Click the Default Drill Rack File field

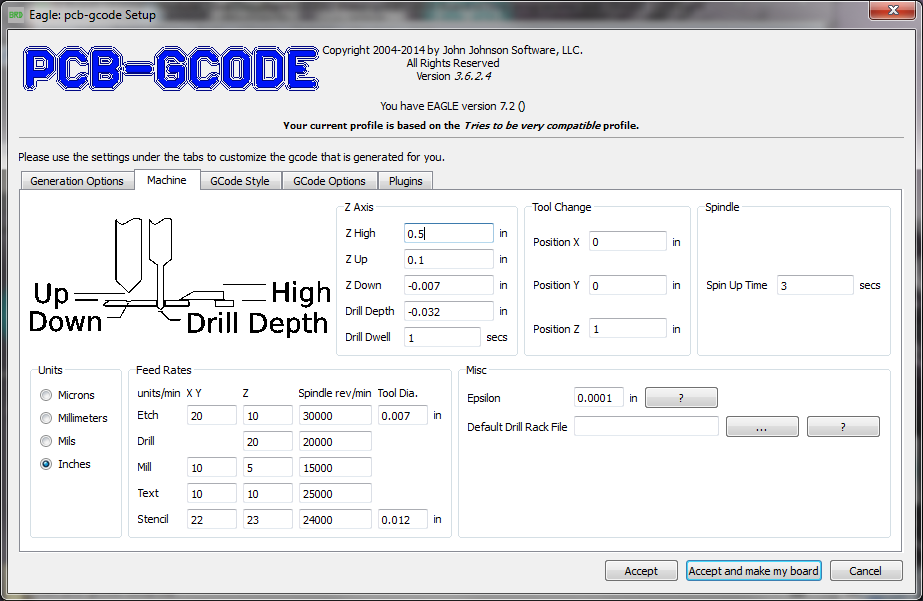pyautogui.click(x=646, y=427)
